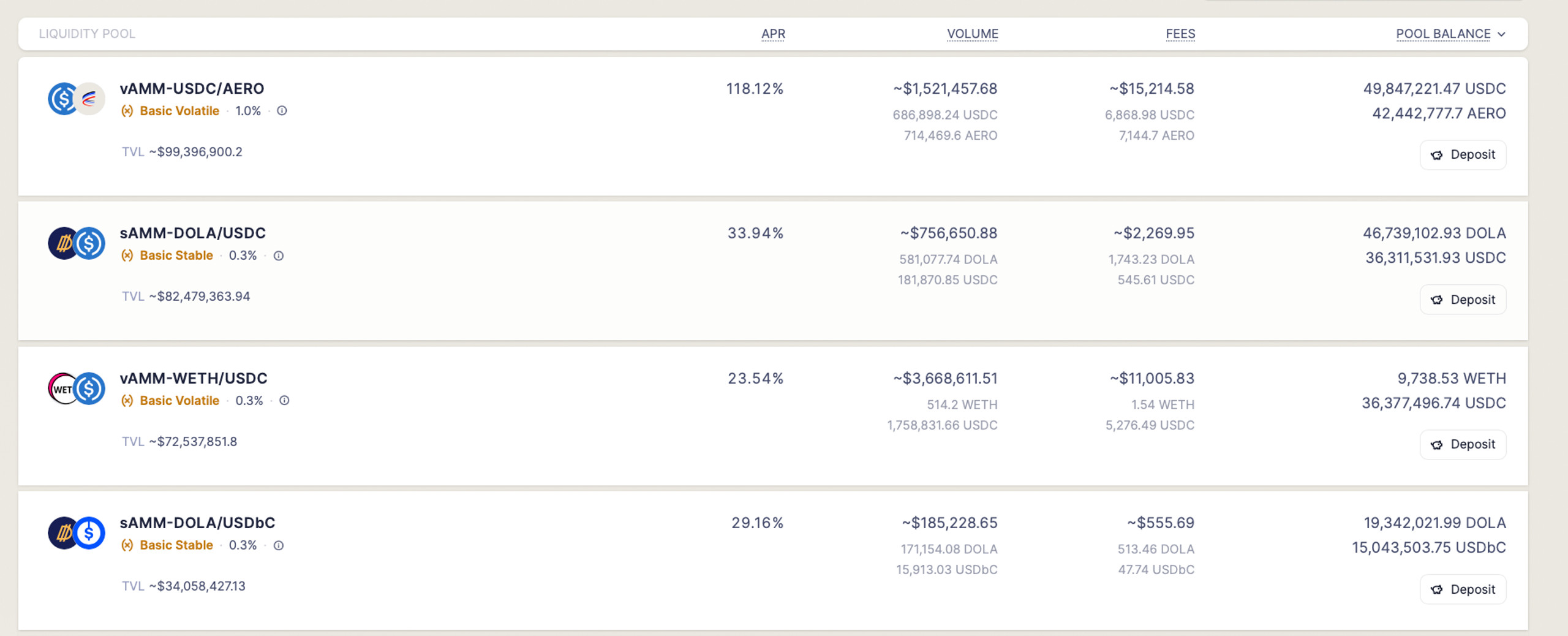Viewport: 1568px width, 636px height.
Task: Click the USDC/AERO token pair icon
Action: point(77,99)
